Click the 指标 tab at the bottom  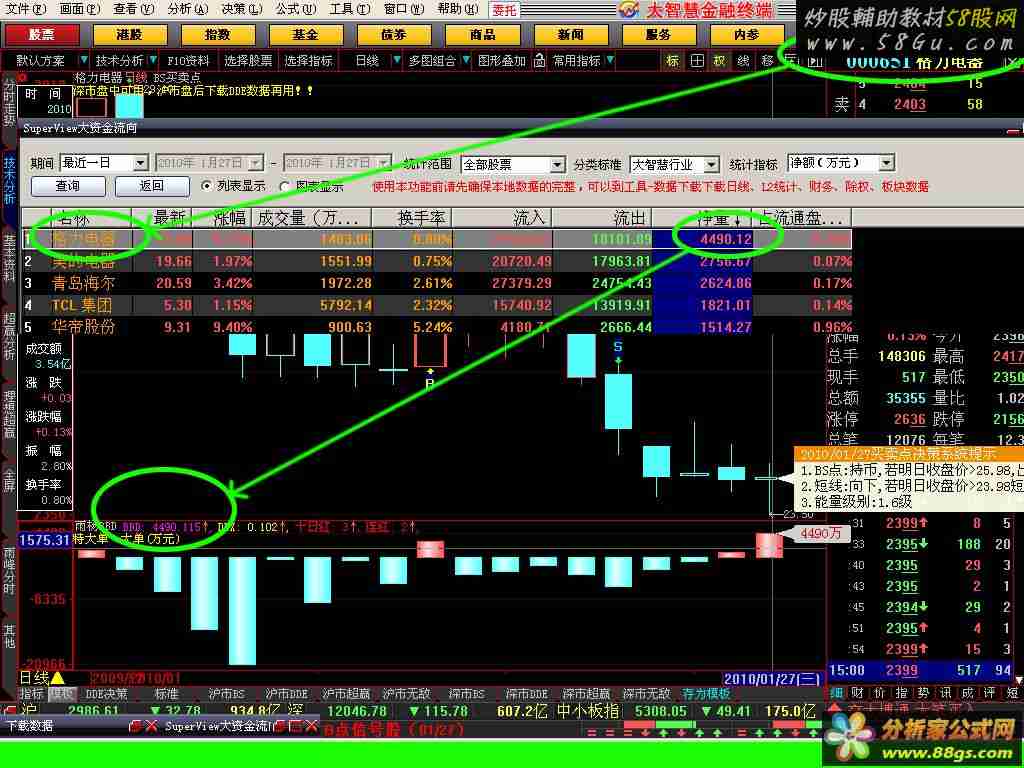[x=31, y=694]
